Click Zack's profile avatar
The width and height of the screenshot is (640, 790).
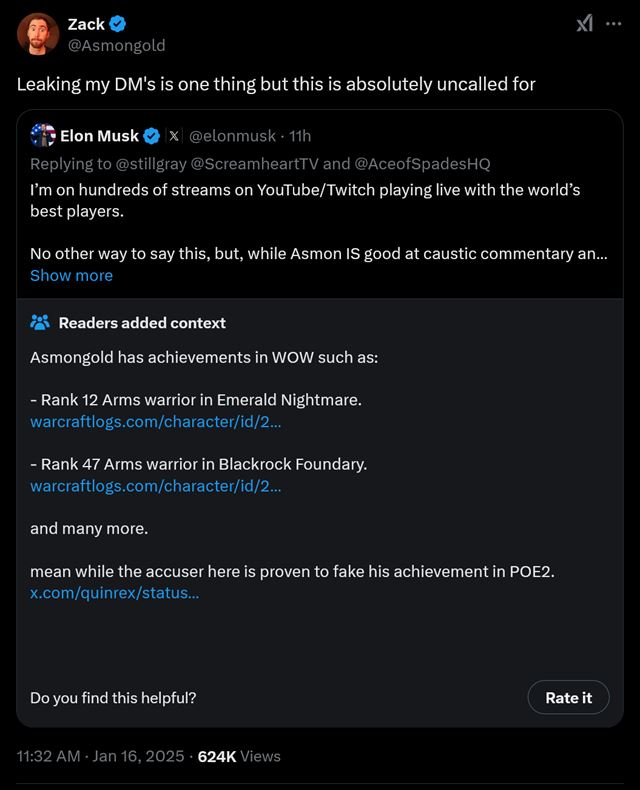coord(37,35)
